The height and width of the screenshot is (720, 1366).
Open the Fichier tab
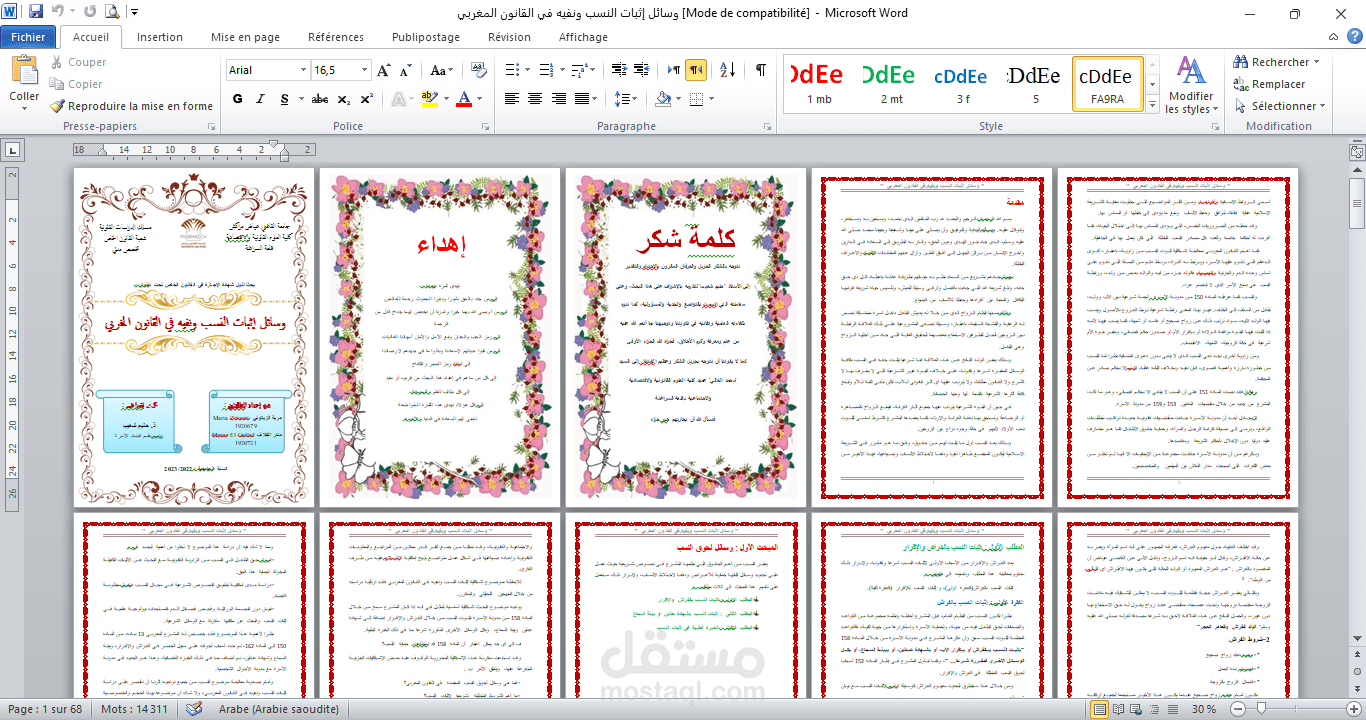(x=29, y=37)
